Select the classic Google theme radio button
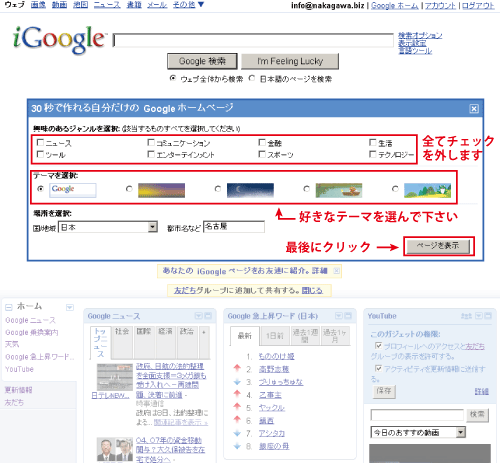500x463 pixels. pyautogui.click(x=41, y=189)
